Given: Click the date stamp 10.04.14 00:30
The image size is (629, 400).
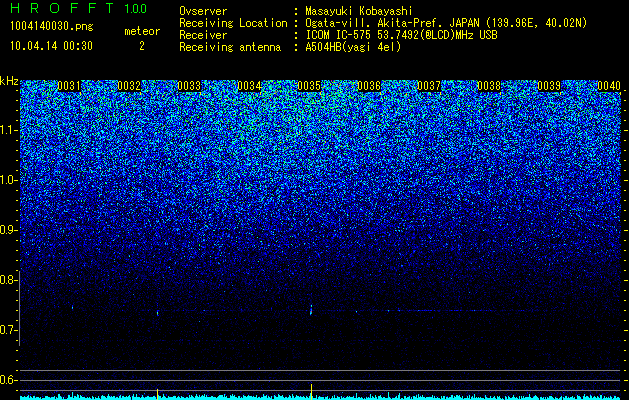Looking at the screenshot, I should [51, 46].
